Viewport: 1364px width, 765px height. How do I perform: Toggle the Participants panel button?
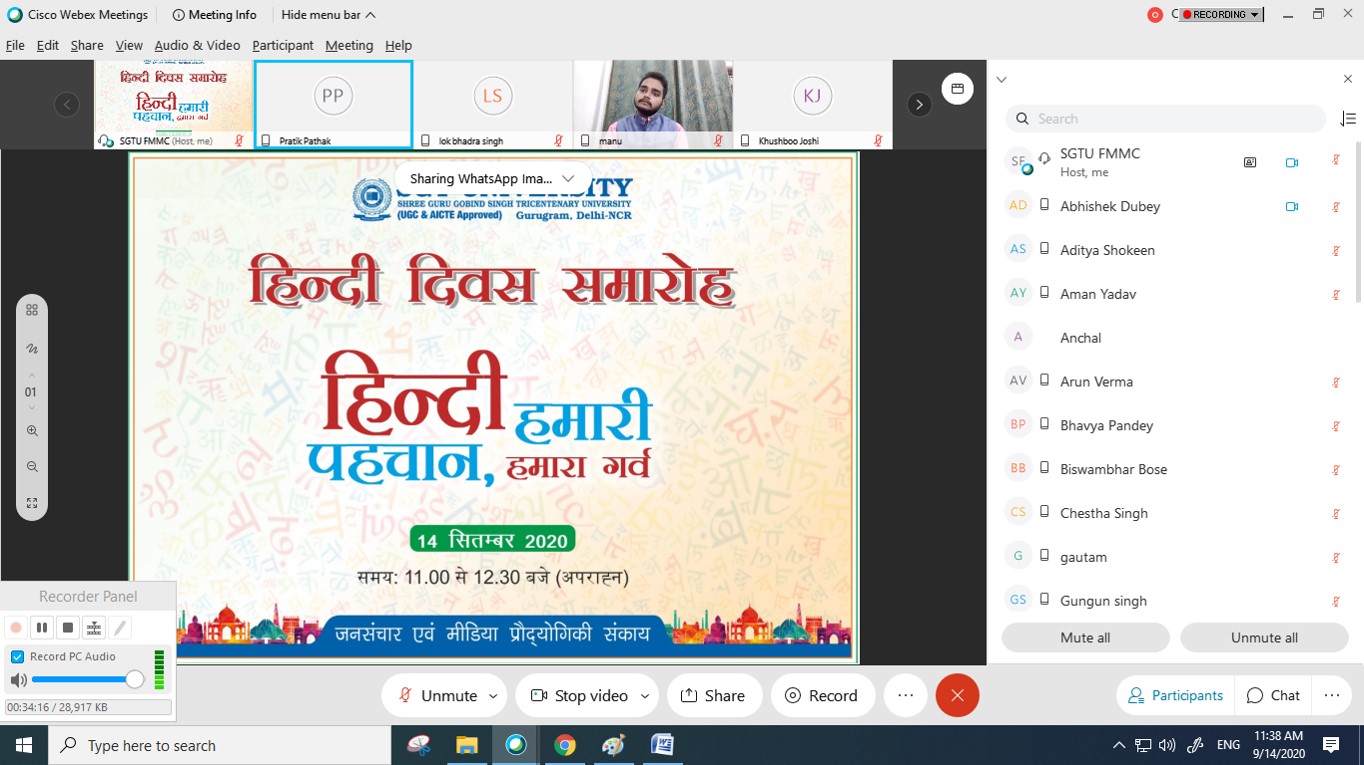1175,696
